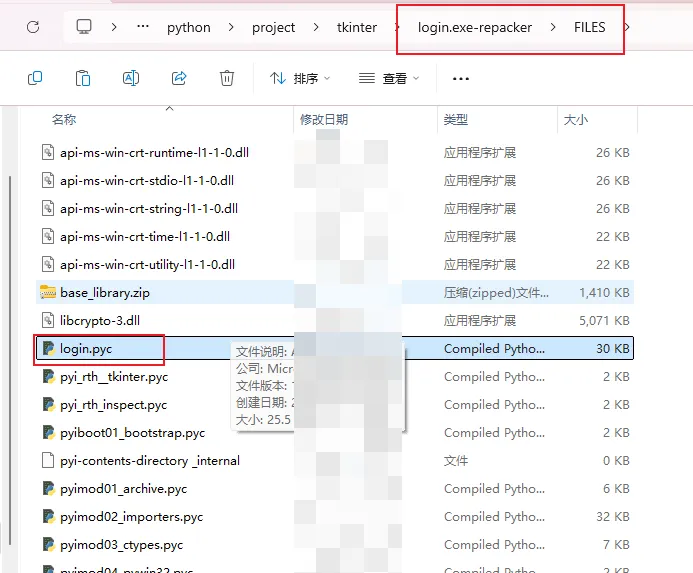The width and height of the screenshot is (693, 573).
Task: Click the sort arrow above 名称 column
Action: pos(169,108)
